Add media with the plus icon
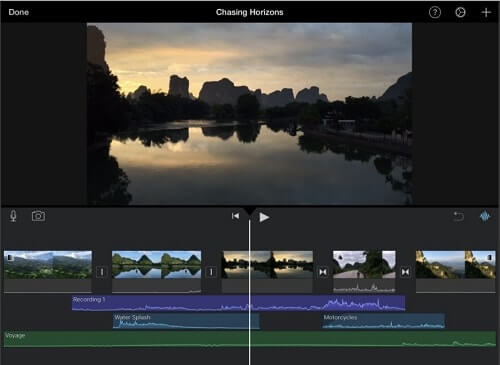 [486, 12]
